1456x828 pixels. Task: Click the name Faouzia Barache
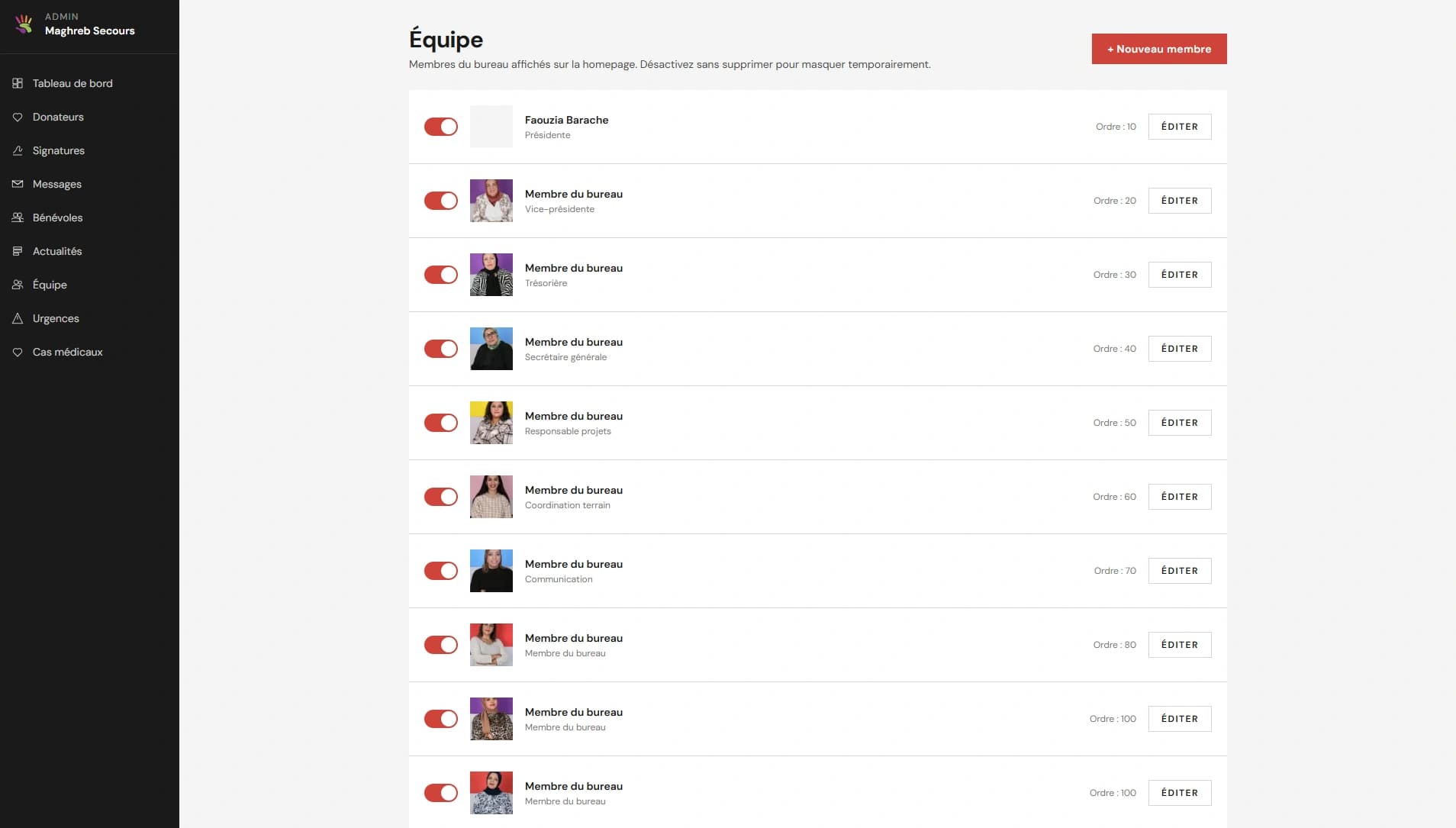[x=566, y=120]
